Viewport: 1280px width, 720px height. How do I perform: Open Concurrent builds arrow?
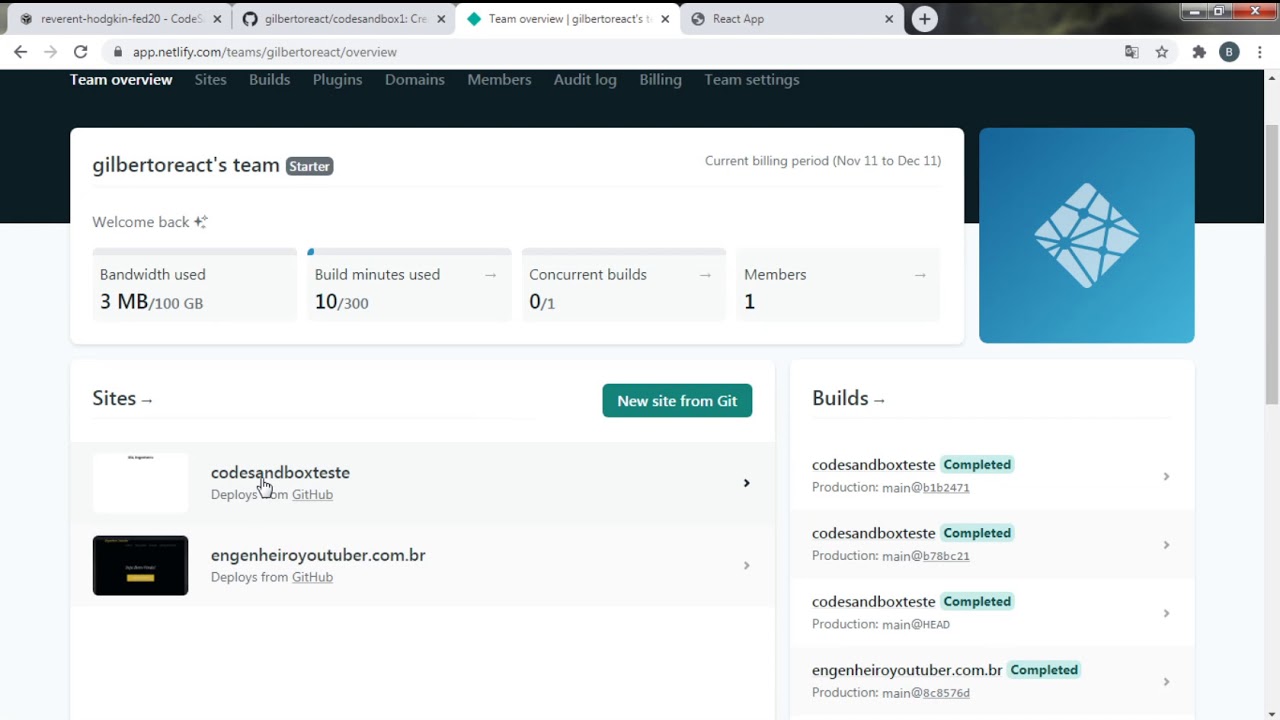coord(705,275)
